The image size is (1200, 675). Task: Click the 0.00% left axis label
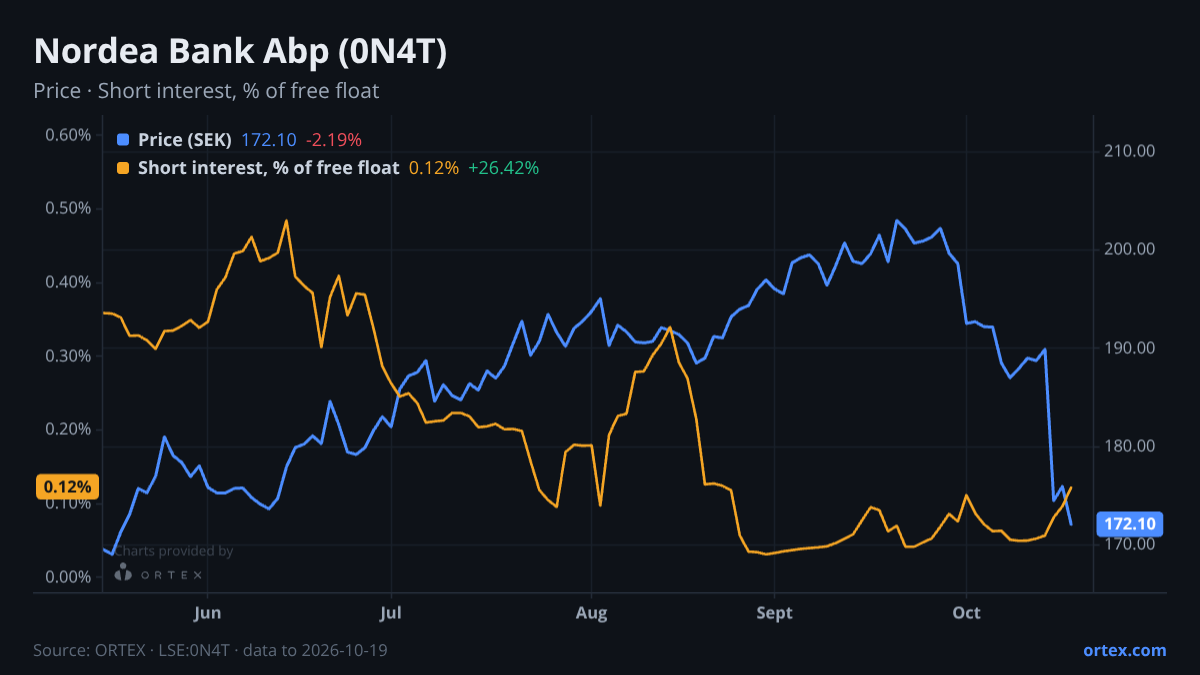[68, 577]
